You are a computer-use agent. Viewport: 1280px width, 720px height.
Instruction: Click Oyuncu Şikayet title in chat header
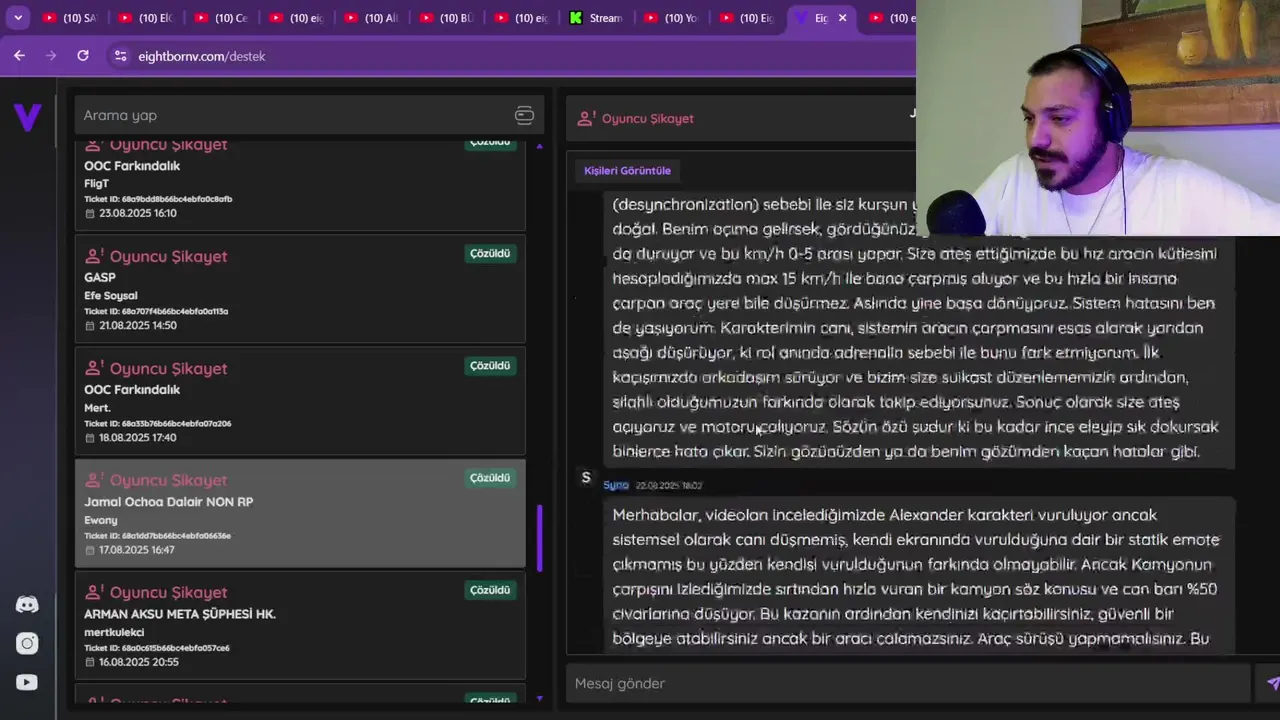(x=648, y=118)
